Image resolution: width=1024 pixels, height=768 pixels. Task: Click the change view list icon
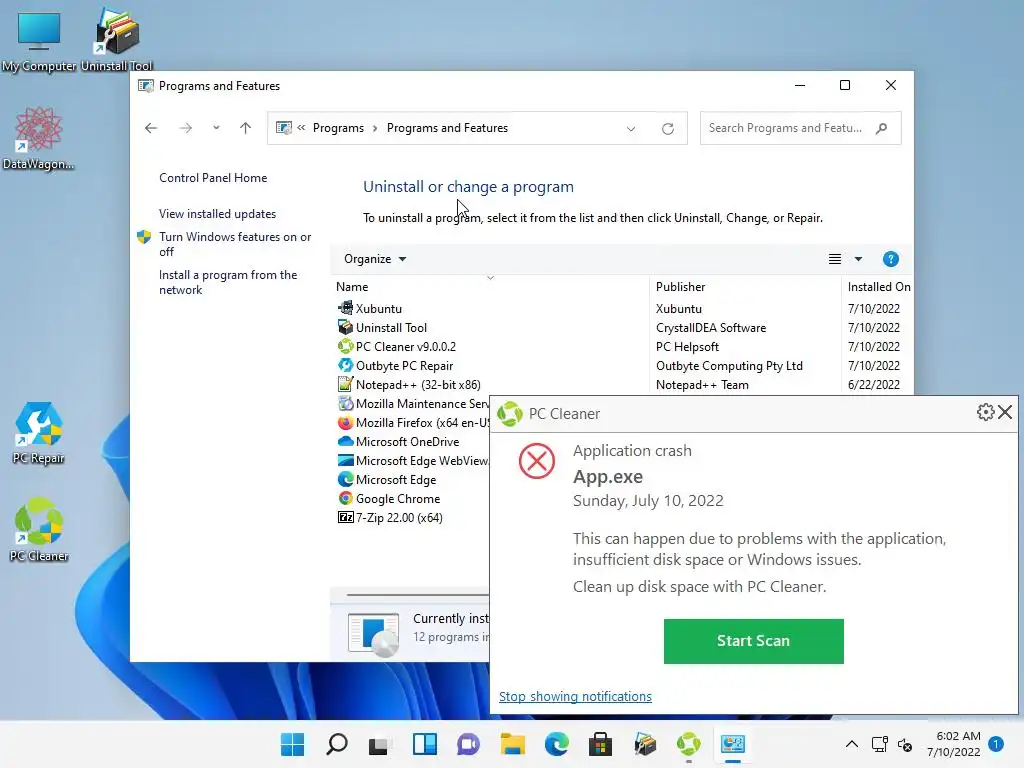pos(835,259)
